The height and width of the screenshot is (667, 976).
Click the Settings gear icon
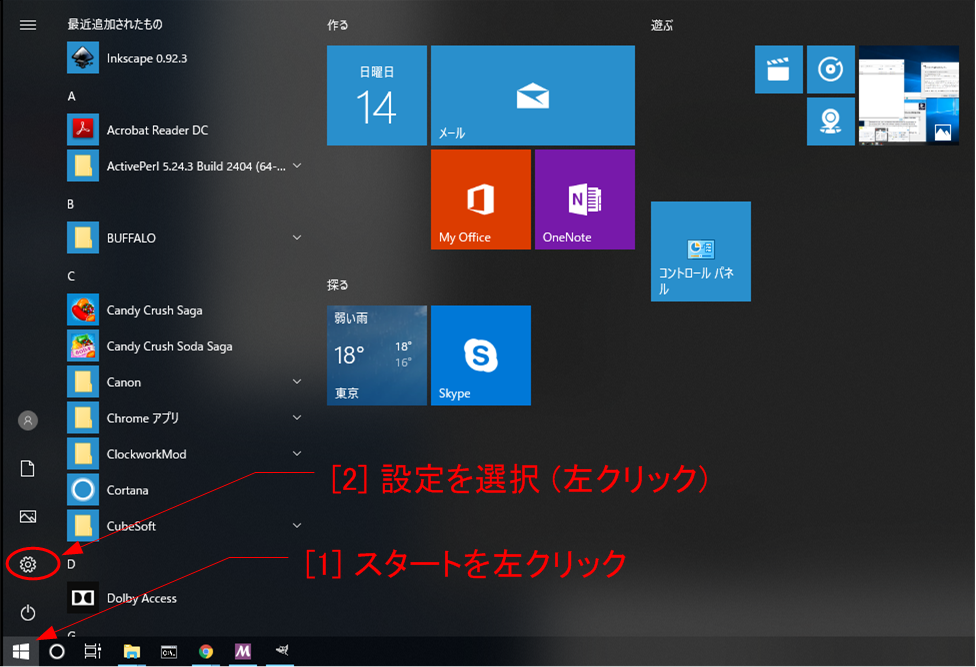point(28,564)
